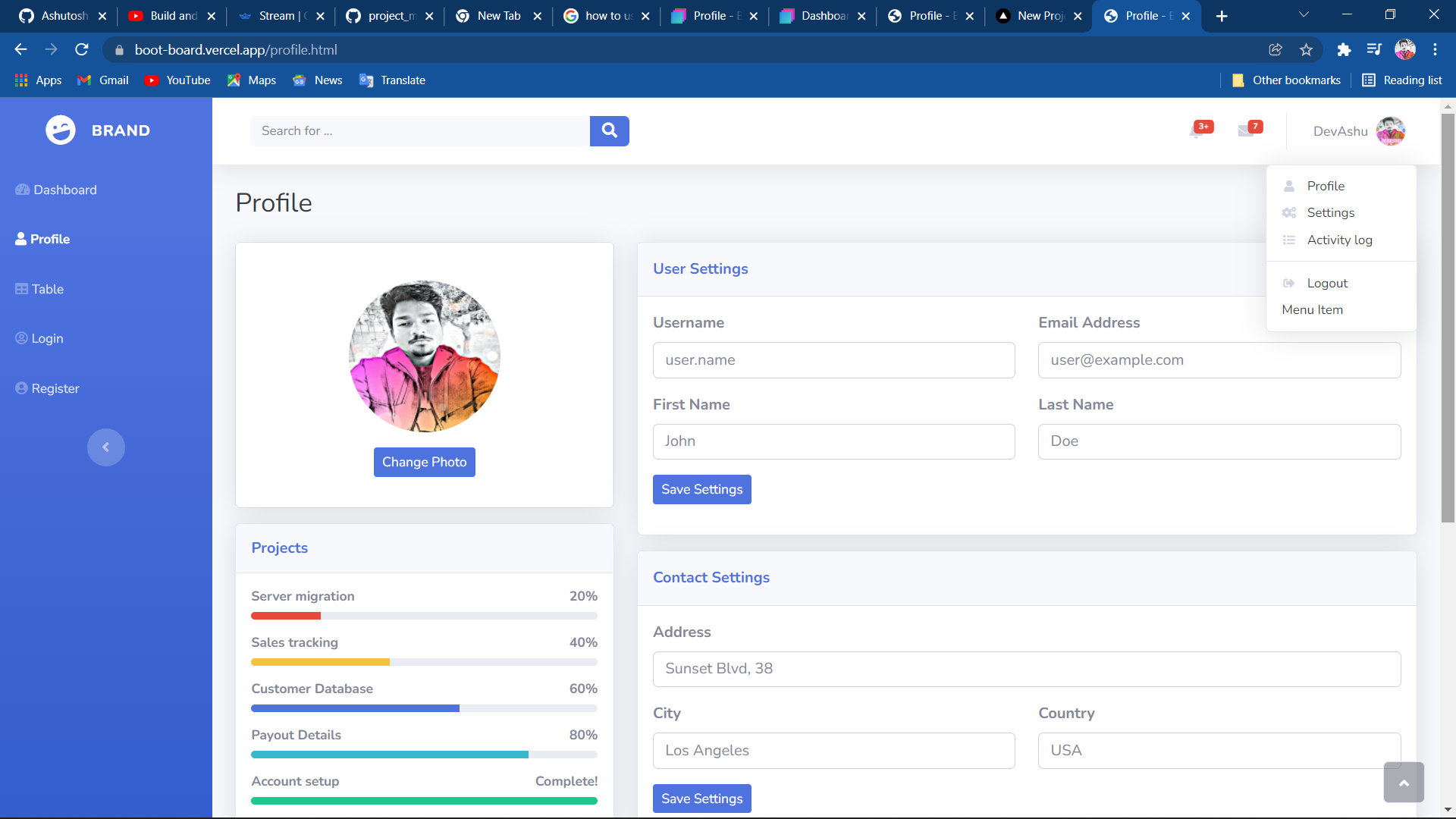Viewport: 1456px width, 819px height.
Task: Collapse the sidebar with the chevron toggle
Action: pyautogui.click(x=105, y=447)
